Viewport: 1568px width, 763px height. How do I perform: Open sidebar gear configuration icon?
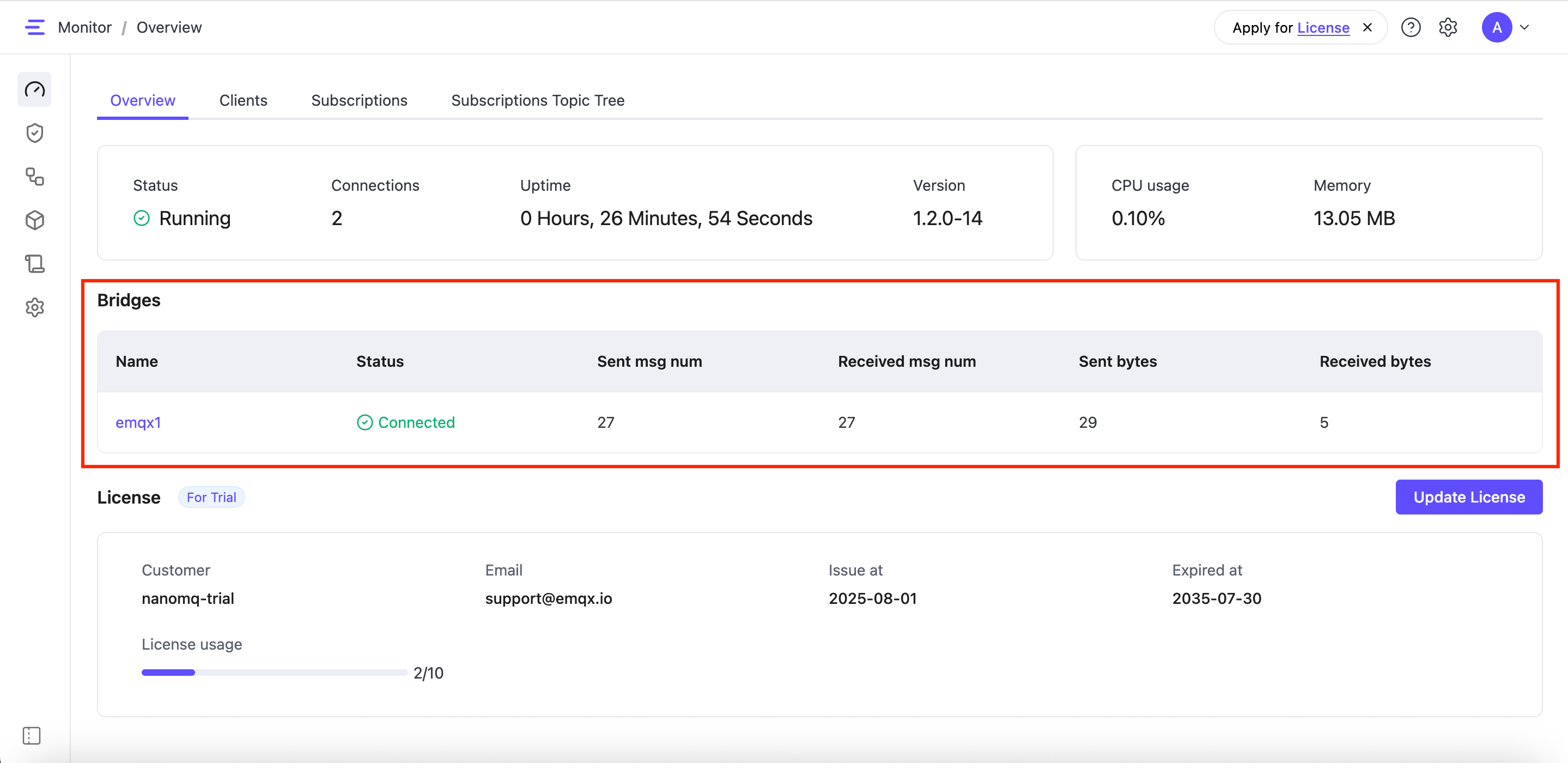pos(35,307)
